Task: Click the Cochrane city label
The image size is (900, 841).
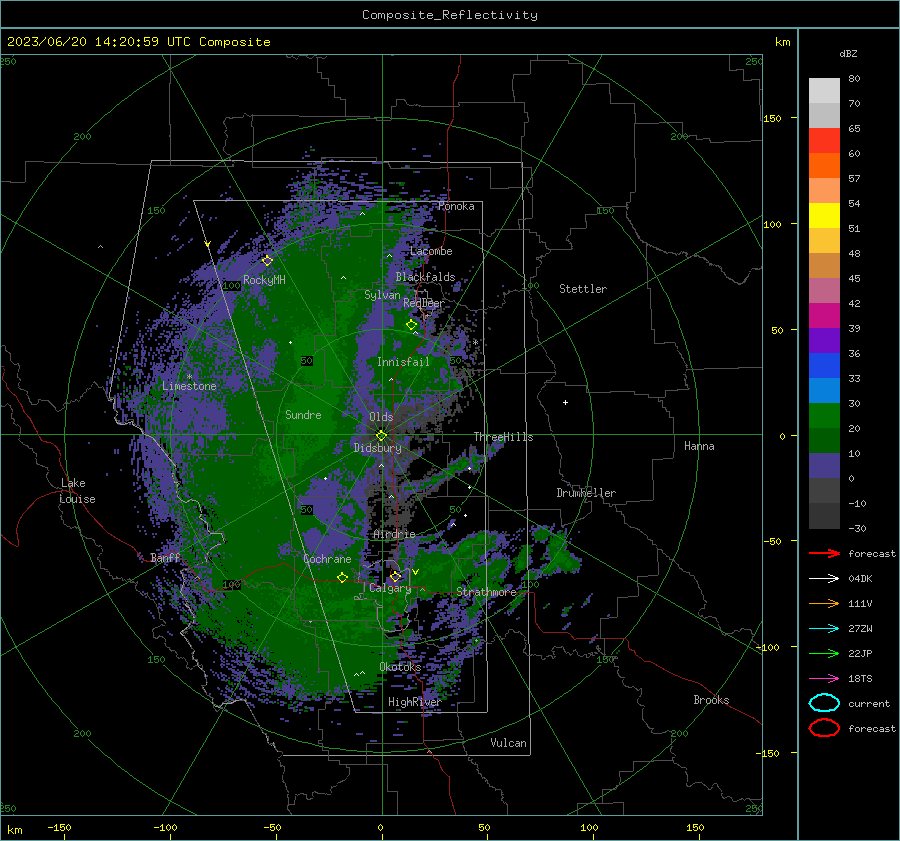Action: [327, 559]
